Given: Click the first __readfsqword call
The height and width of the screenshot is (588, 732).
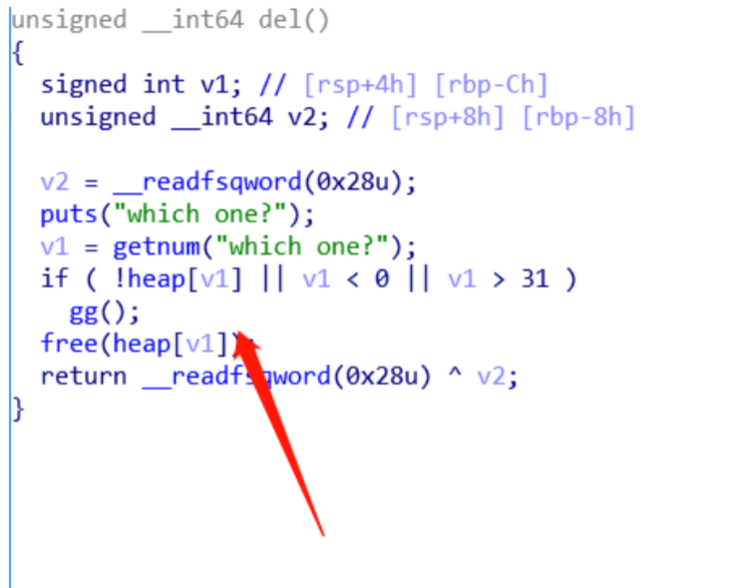Looking at the screenshot, I should click(x=208, y=182).
